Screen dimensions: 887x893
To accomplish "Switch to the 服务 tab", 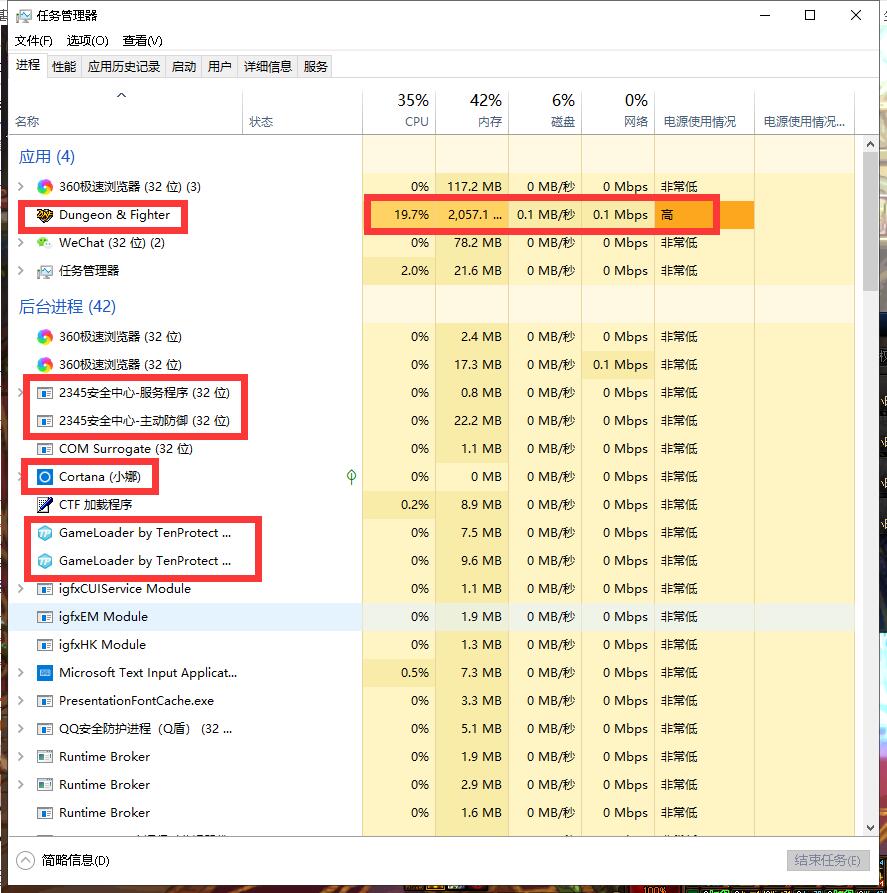I will [x=315, y=67].
